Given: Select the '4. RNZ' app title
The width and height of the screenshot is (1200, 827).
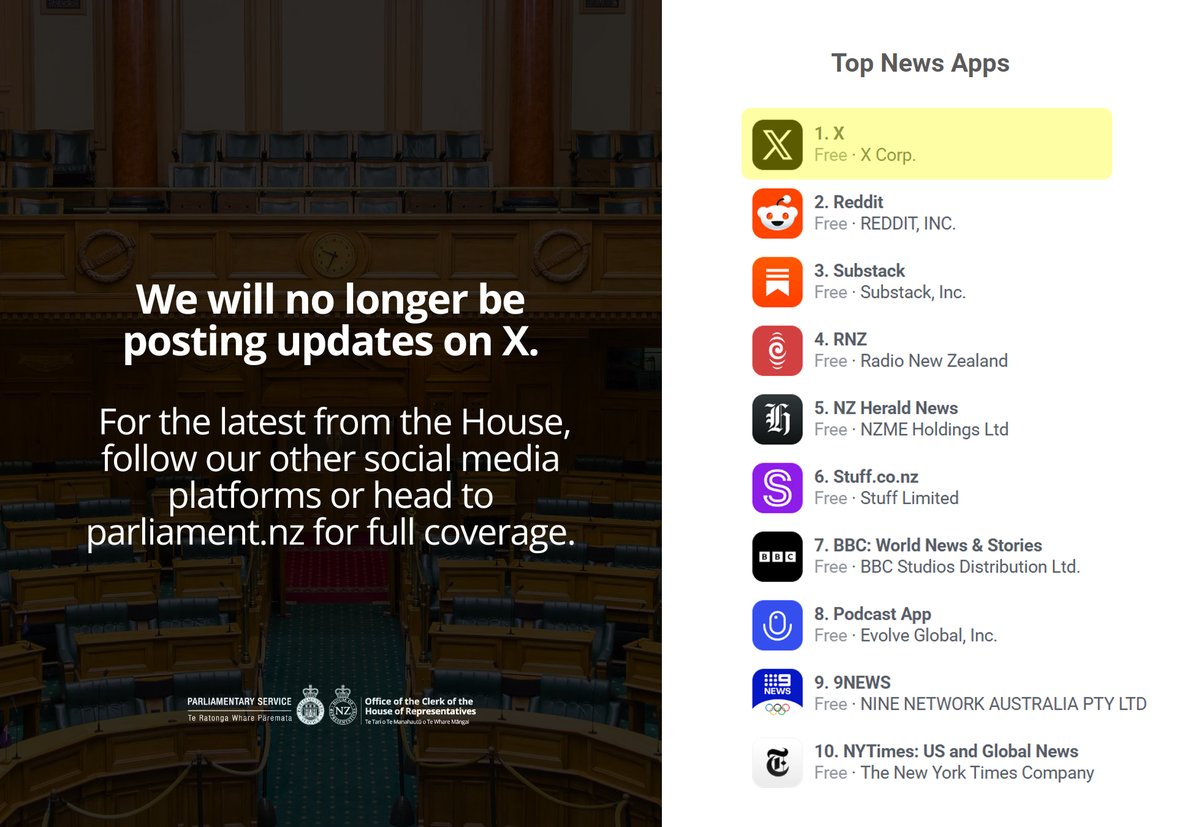Looking at the screenshot, I should tap(840, 339).
